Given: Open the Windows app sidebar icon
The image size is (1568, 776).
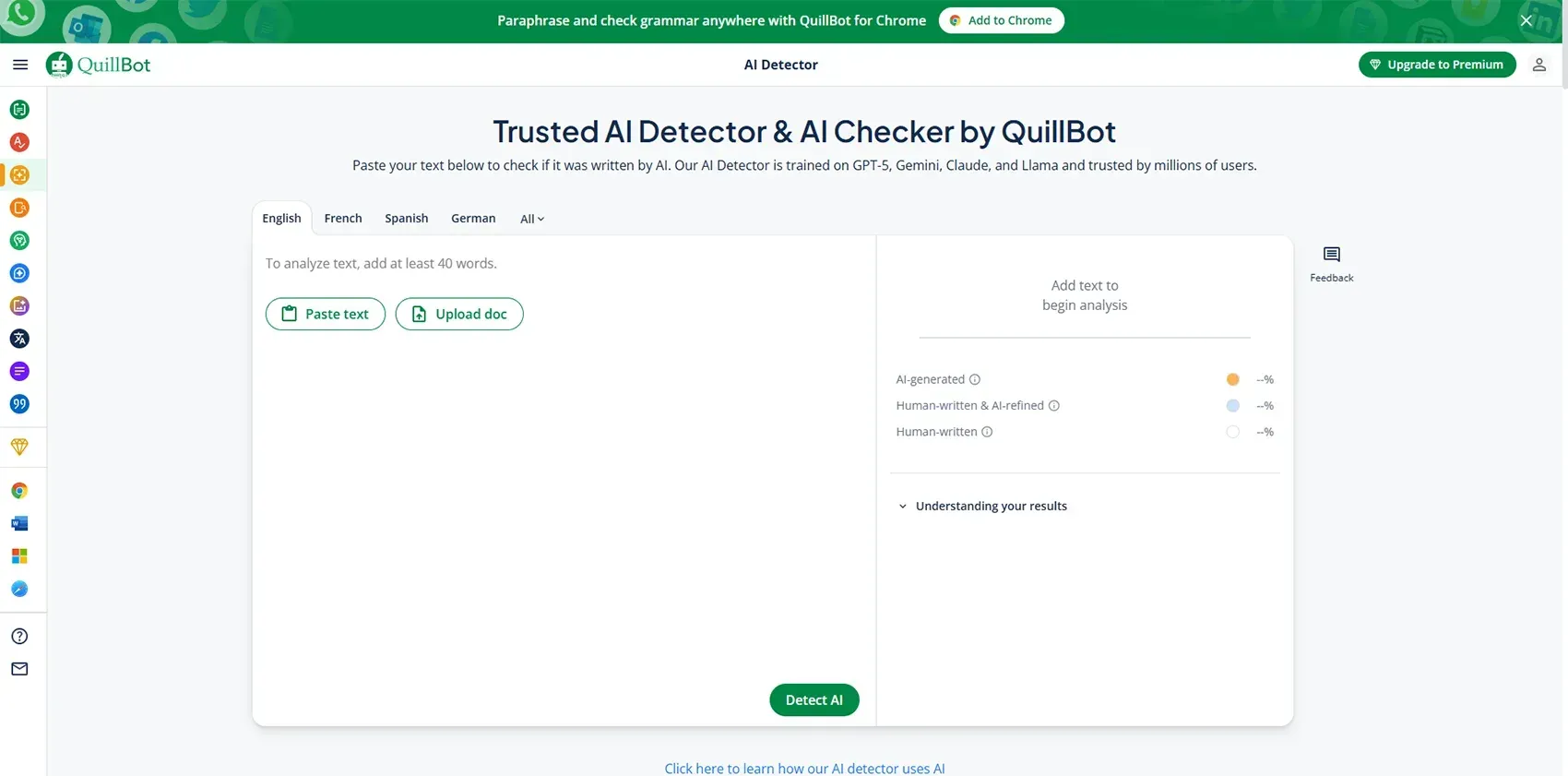Looking at the screenshot, I should pyautogui.click(x=19, y=556).
